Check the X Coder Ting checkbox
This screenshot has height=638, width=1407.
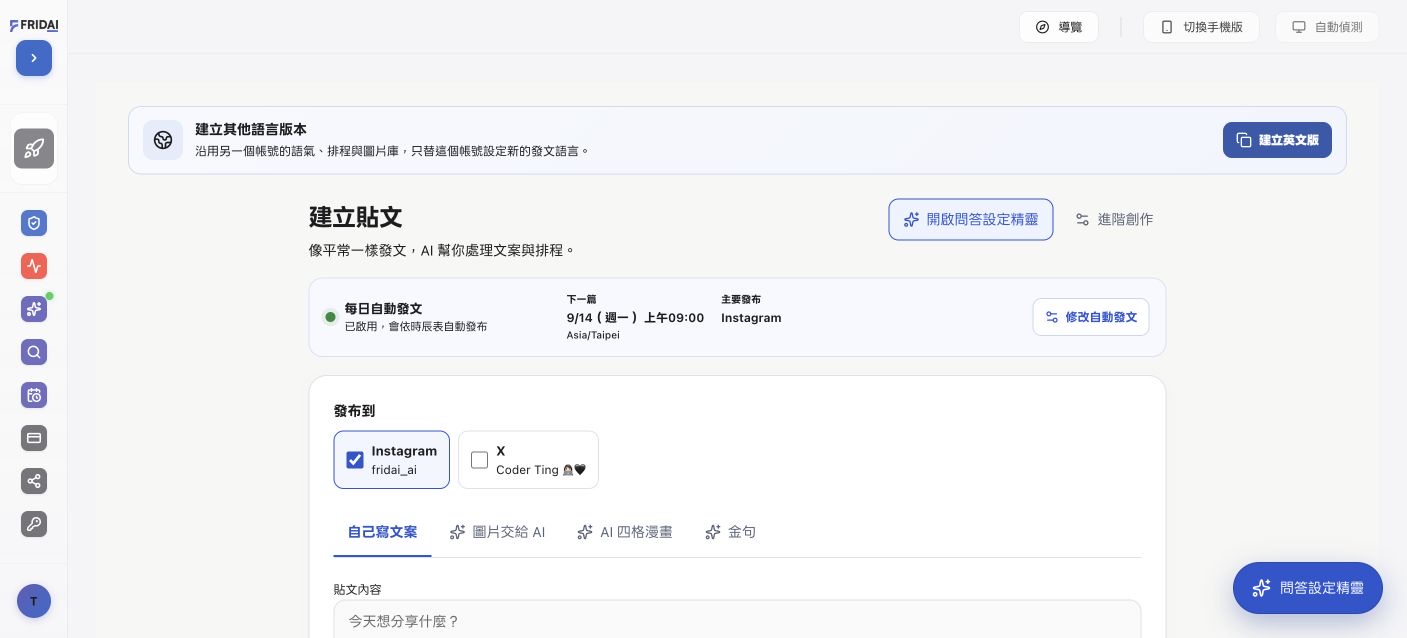tap(480, 460)
